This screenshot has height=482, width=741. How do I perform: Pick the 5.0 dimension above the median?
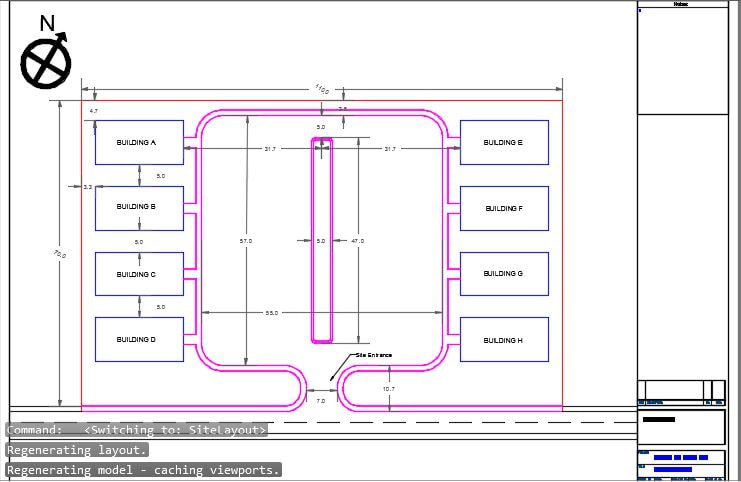[321, 127]
